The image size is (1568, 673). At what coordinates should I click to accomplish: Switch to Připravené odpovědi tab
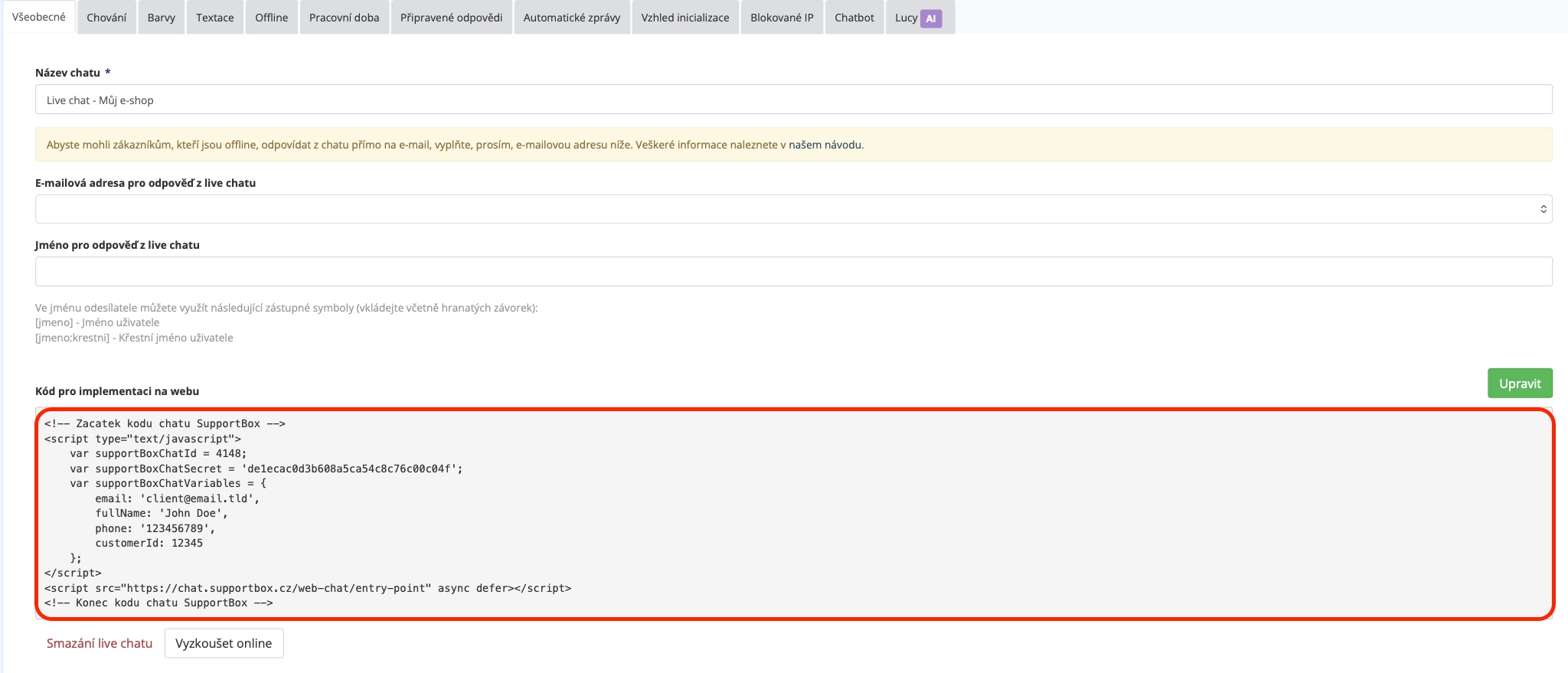[452, 18]
